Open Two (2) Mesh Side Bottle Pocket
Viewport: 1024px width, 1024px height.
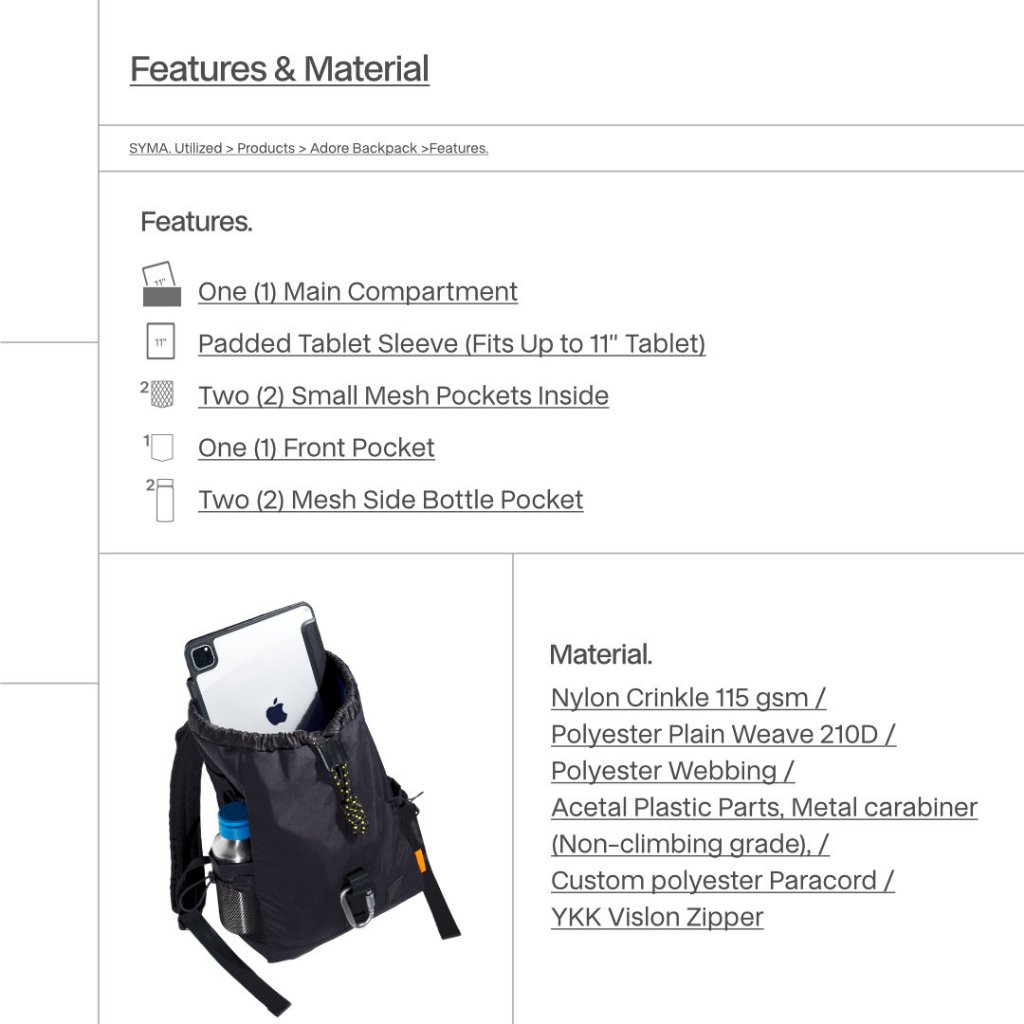tap(390, 500)
